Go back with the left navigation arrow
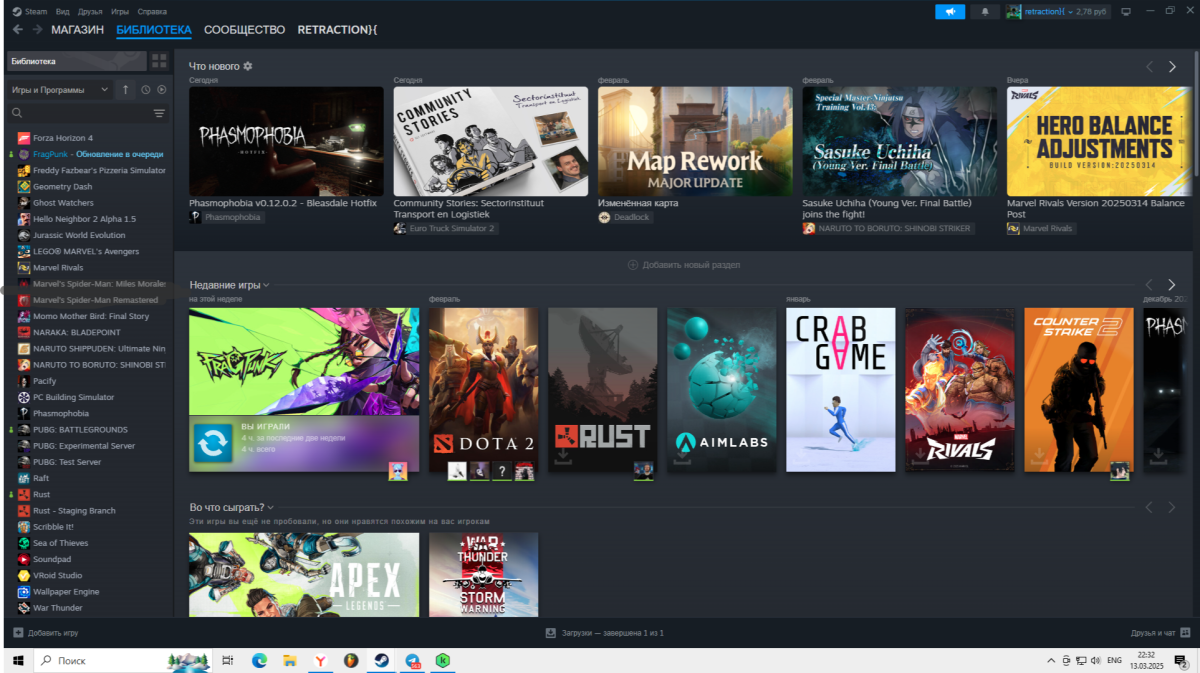This screenshot has width=1200, height=673. pyautogui.click(x=18, y=30)
